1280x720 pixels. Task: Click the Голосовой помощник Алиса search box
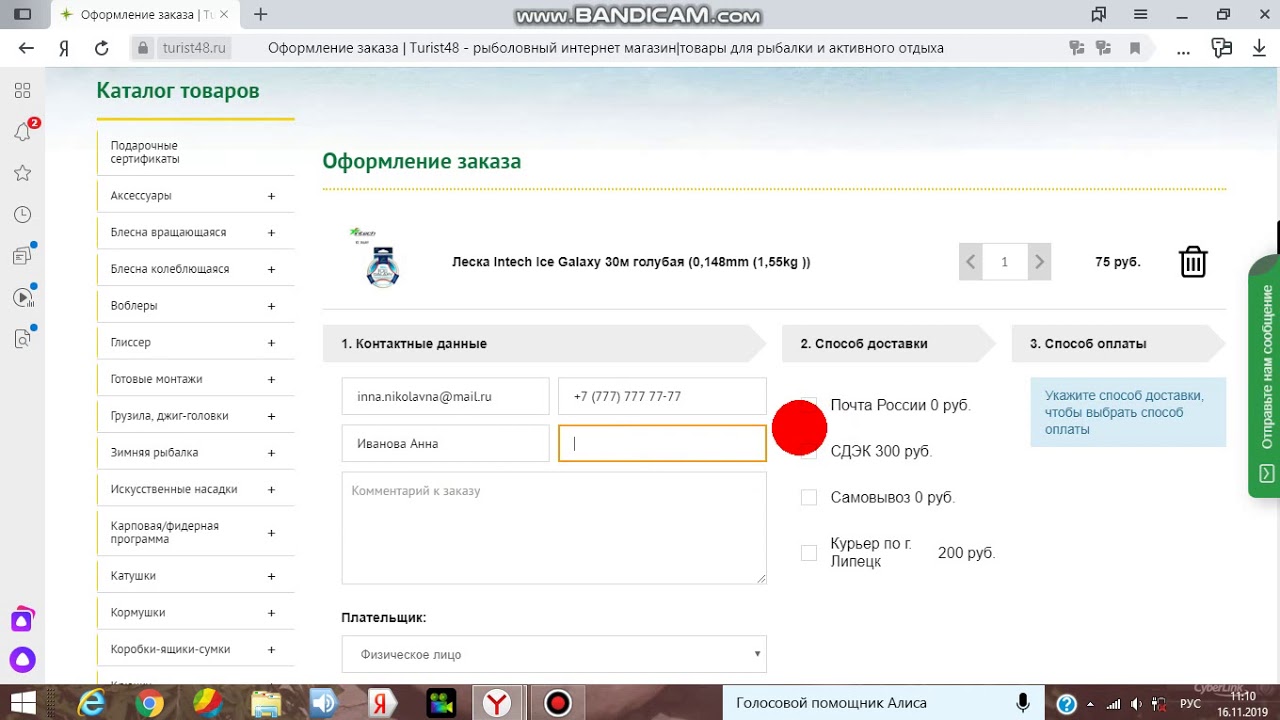pyautogui.click(x=870, y=703)
